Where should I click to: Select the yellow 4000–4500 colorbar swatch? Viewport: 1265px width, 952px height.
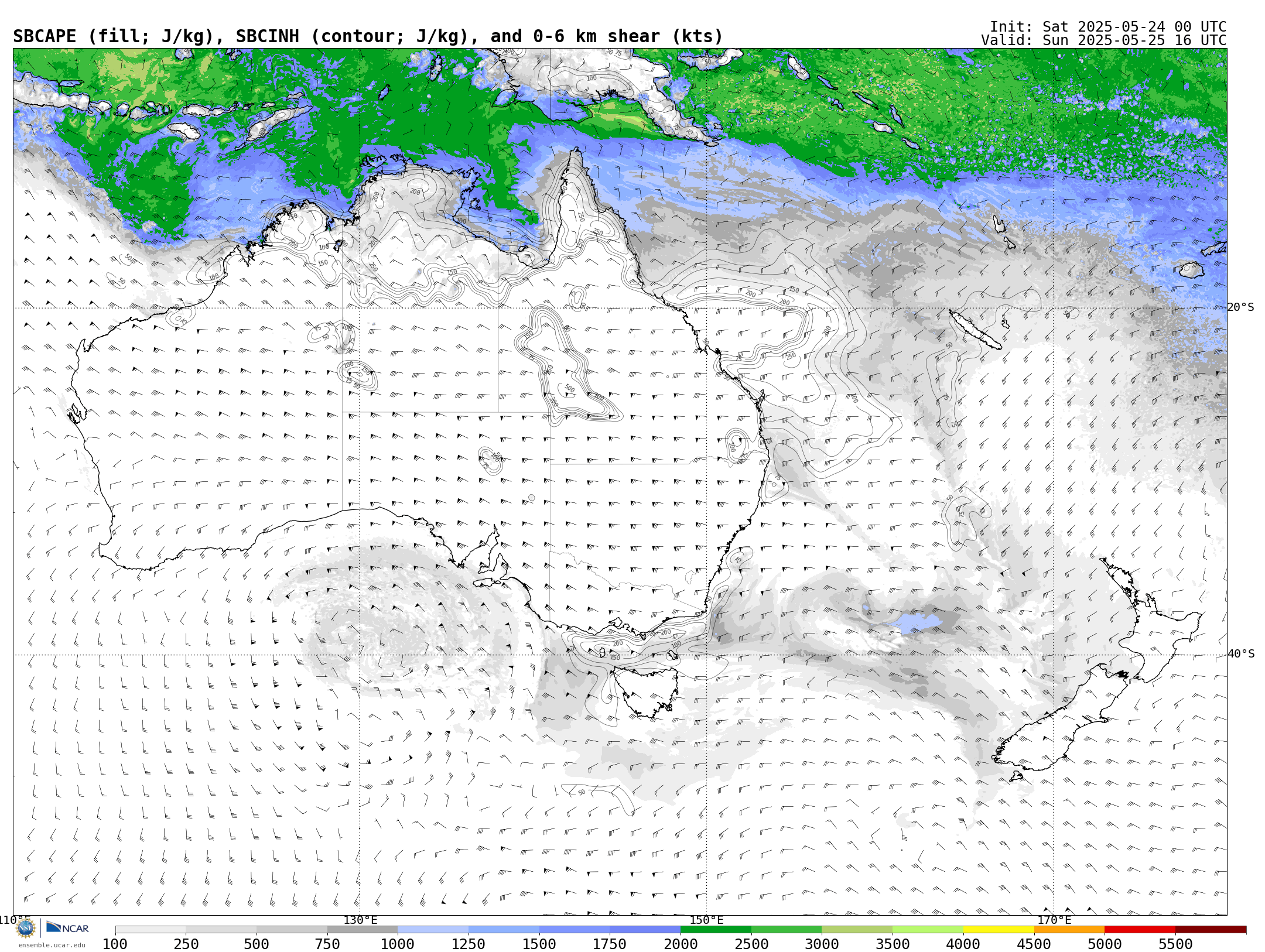[x=999, y=929]
